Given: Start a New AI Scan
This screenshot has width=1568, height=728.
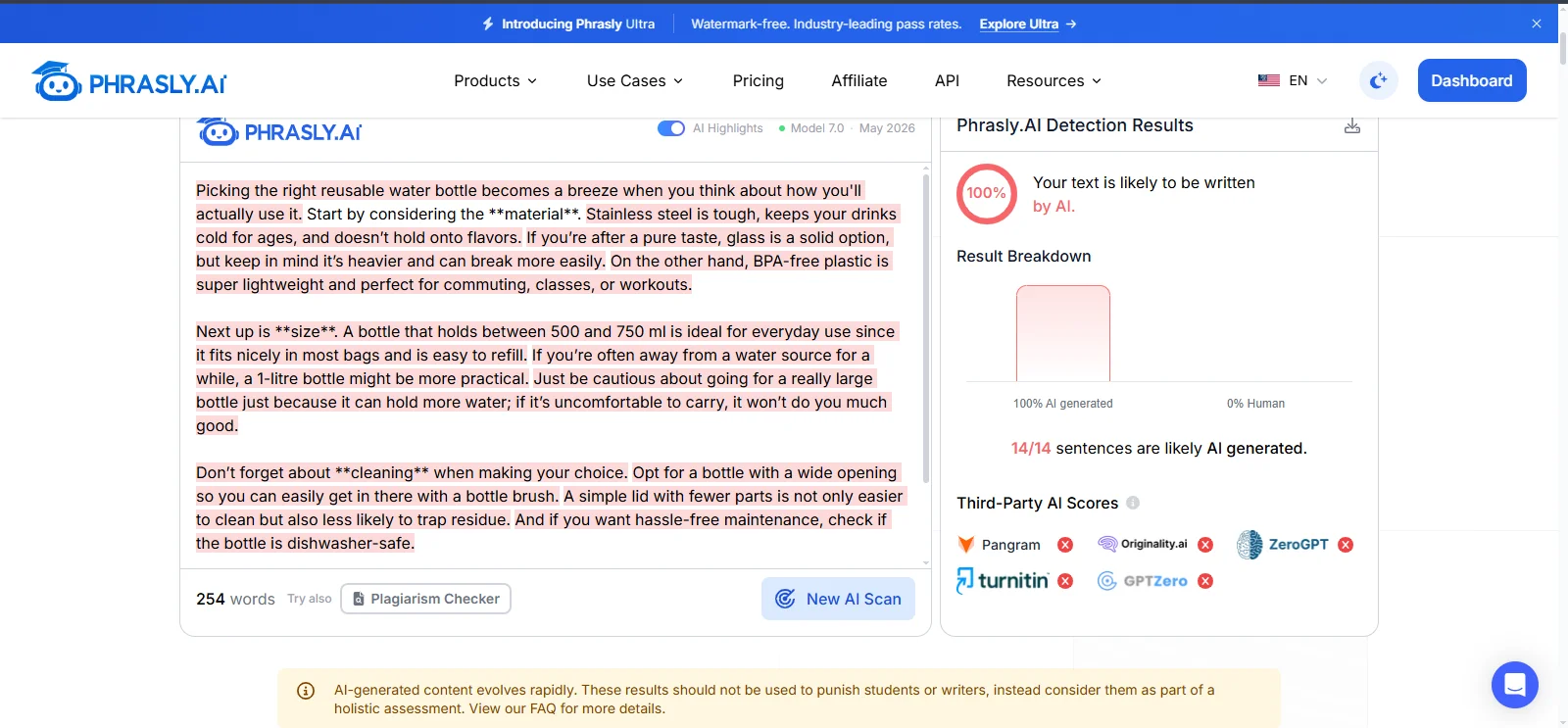Looking at the screenshot, I should click(x=838, y=599).
